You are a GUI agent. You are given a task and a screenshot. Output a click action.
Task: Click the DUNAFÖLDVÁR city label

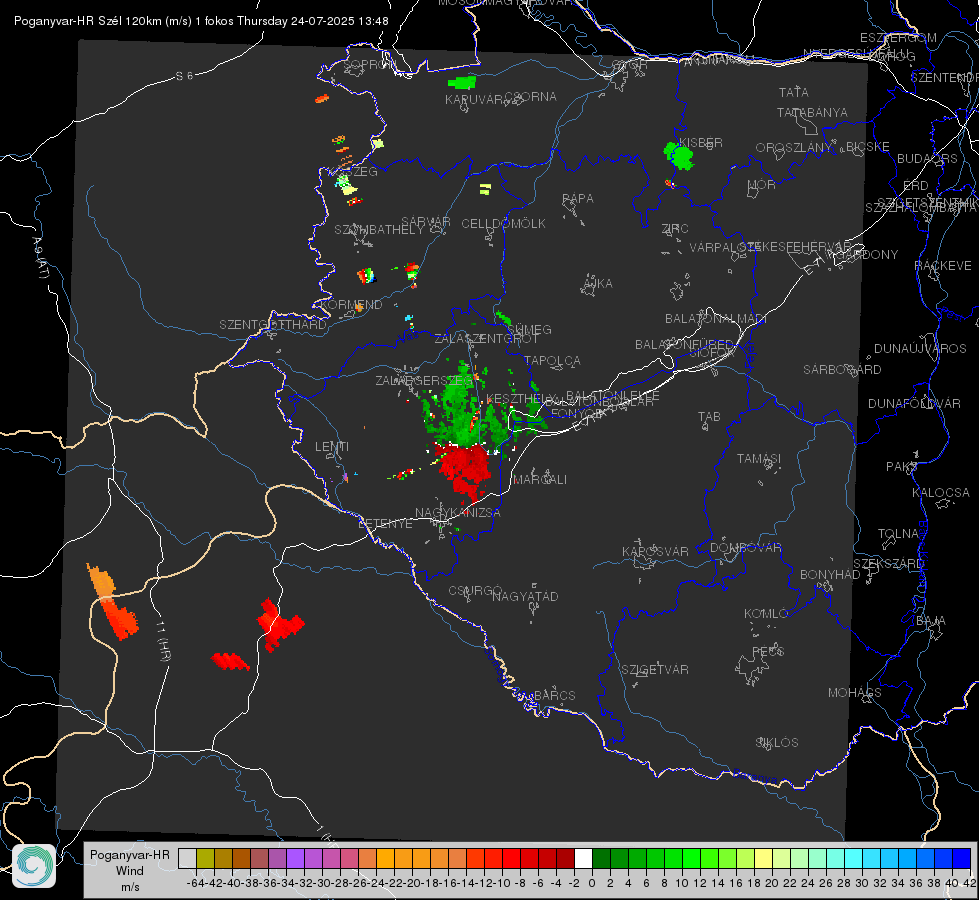point(914,403)
